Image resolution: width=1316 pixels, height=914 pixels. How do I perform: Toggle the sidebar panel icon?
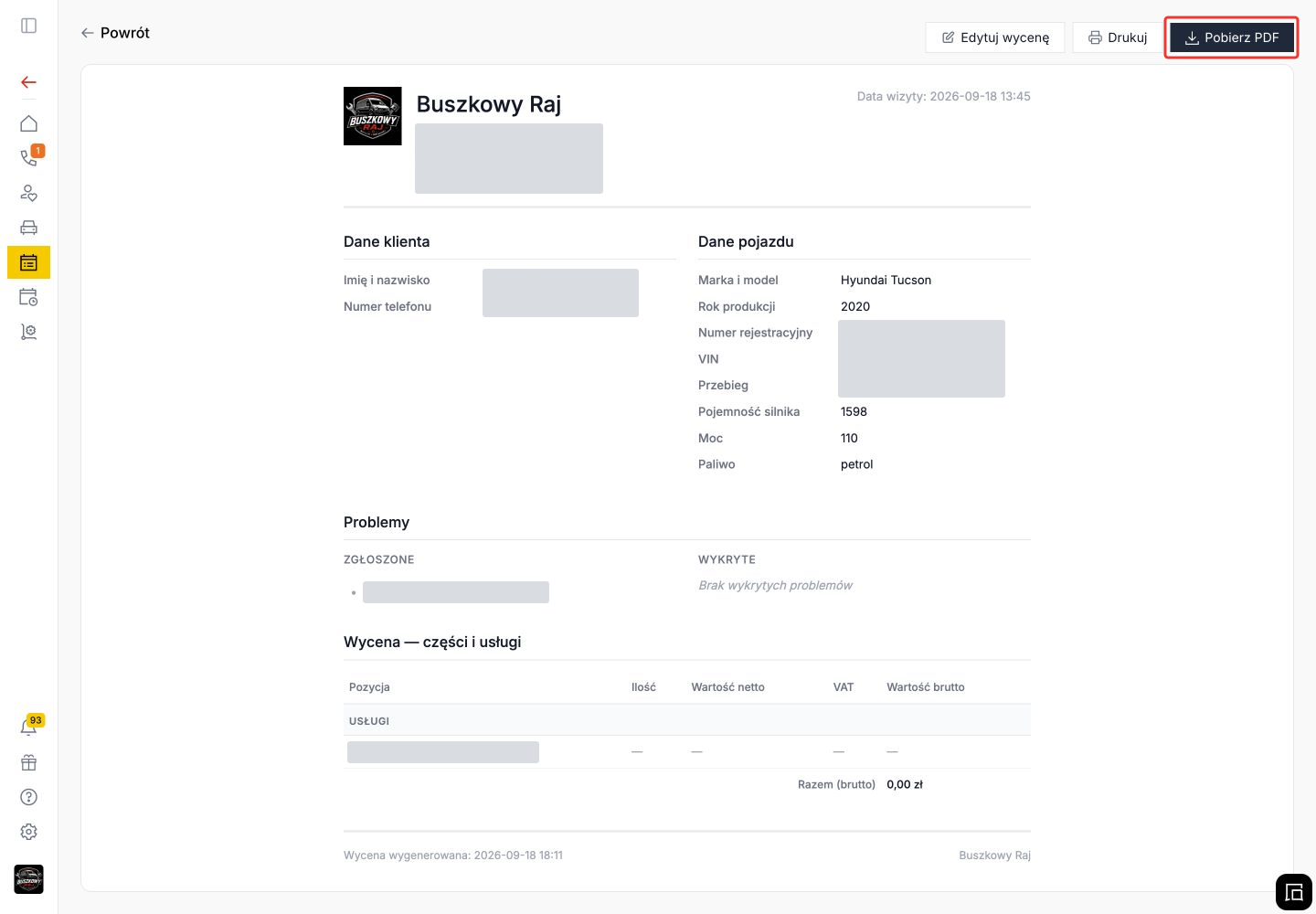[x=28, y=26]
